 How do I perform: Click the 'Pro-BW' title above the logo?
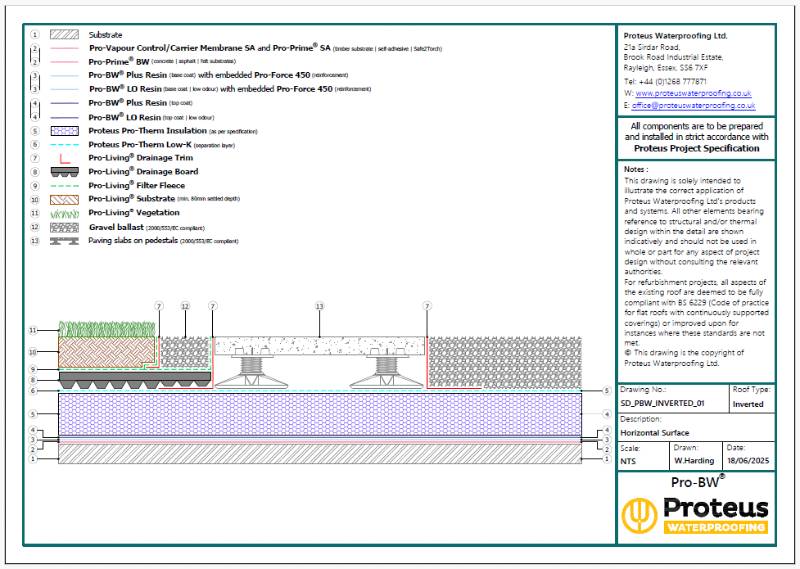[697, 481]
